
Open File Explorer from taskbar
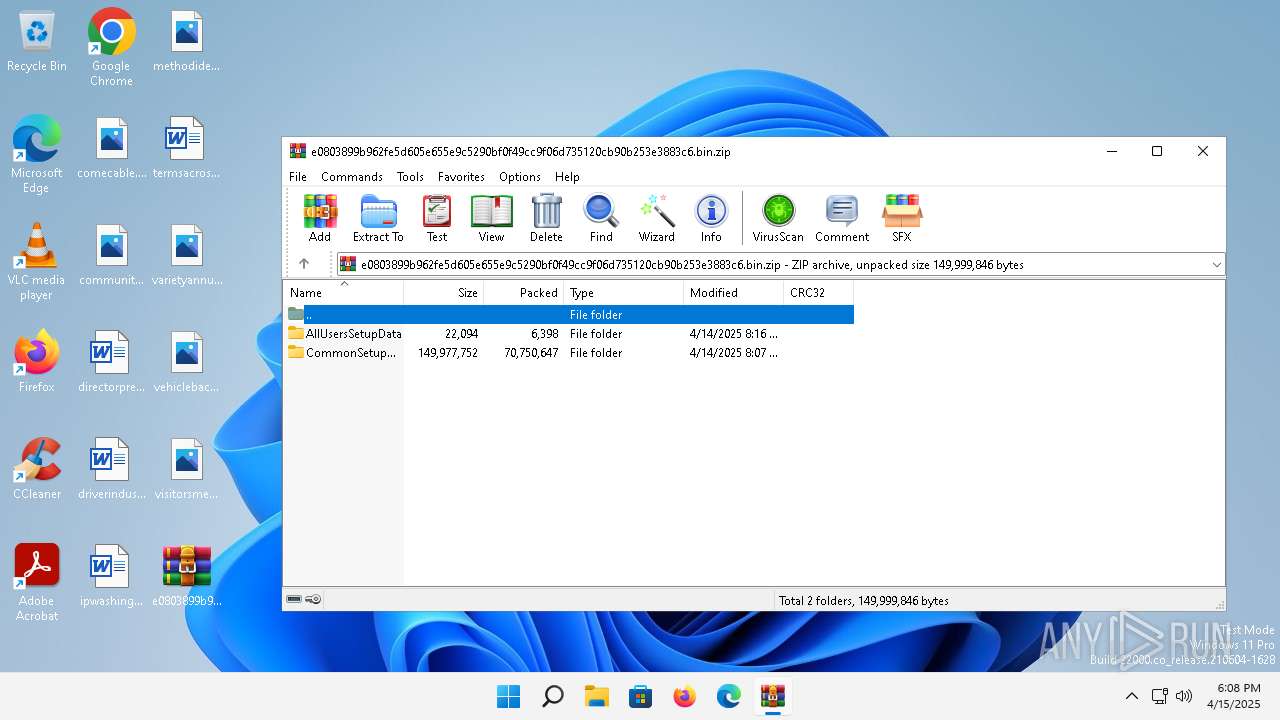pyautogui.click(x=597, y=696)
